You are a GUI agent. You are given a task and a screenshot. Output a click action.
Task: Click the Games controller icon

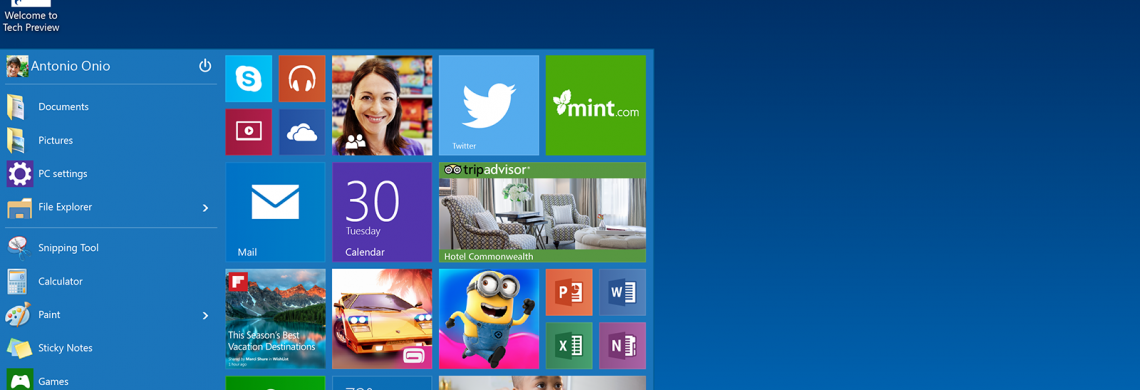(x=20, y=380)
